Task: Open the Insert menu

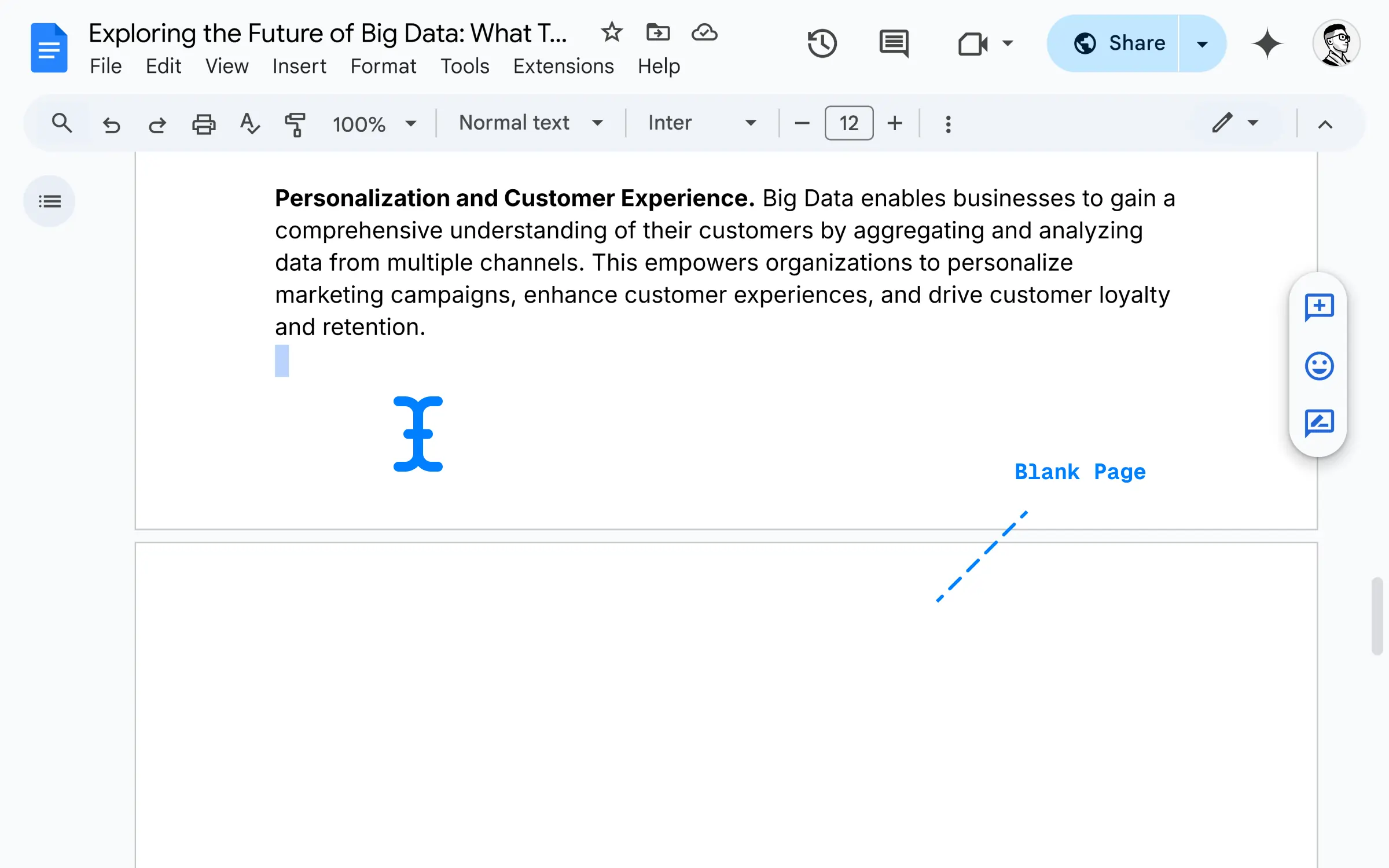Action: tap(299, 66)
